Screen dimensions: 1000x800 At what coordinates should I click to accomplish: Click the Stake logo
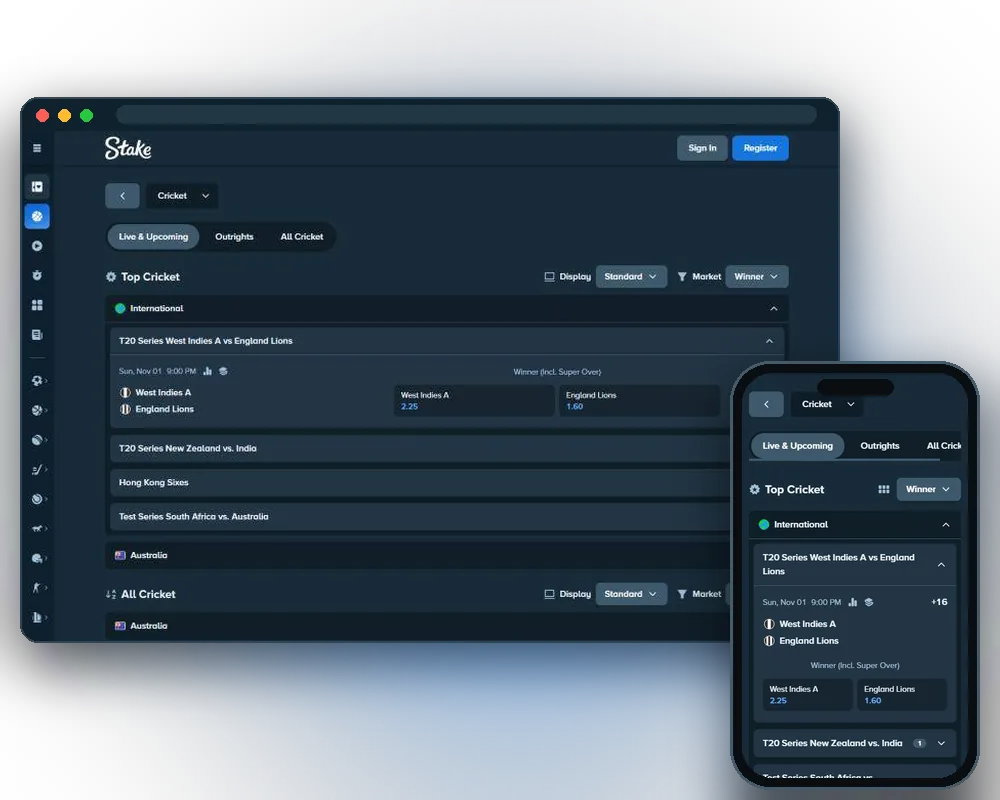pyautogui.click(x=128, y=148)
